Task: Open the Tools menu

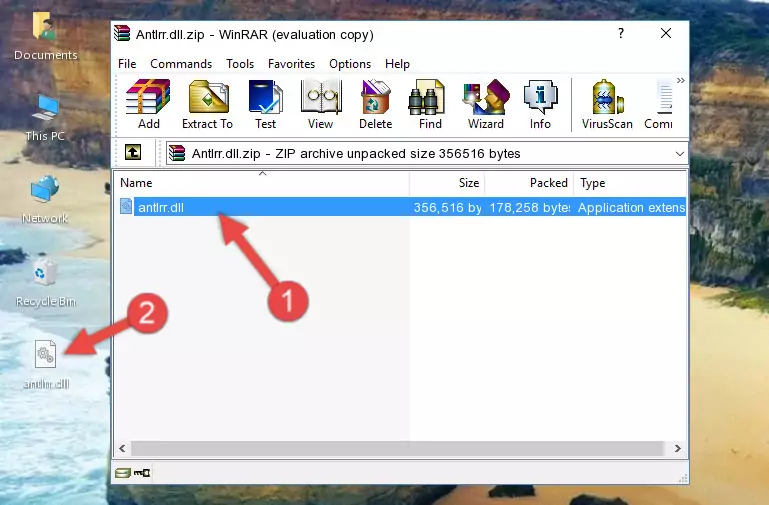Action: (x=240, y=64)
